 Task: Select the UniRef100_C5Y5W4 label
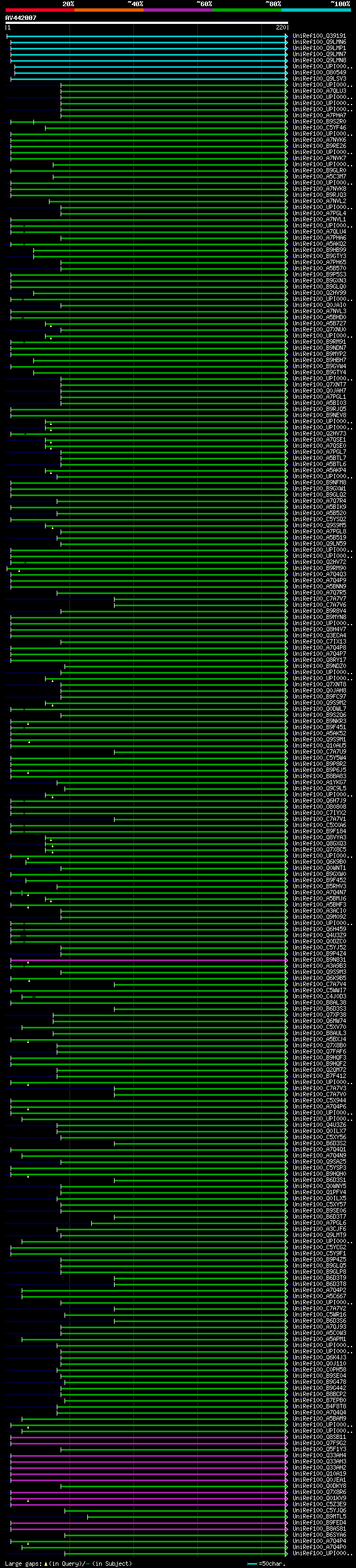tap(319, 758)
